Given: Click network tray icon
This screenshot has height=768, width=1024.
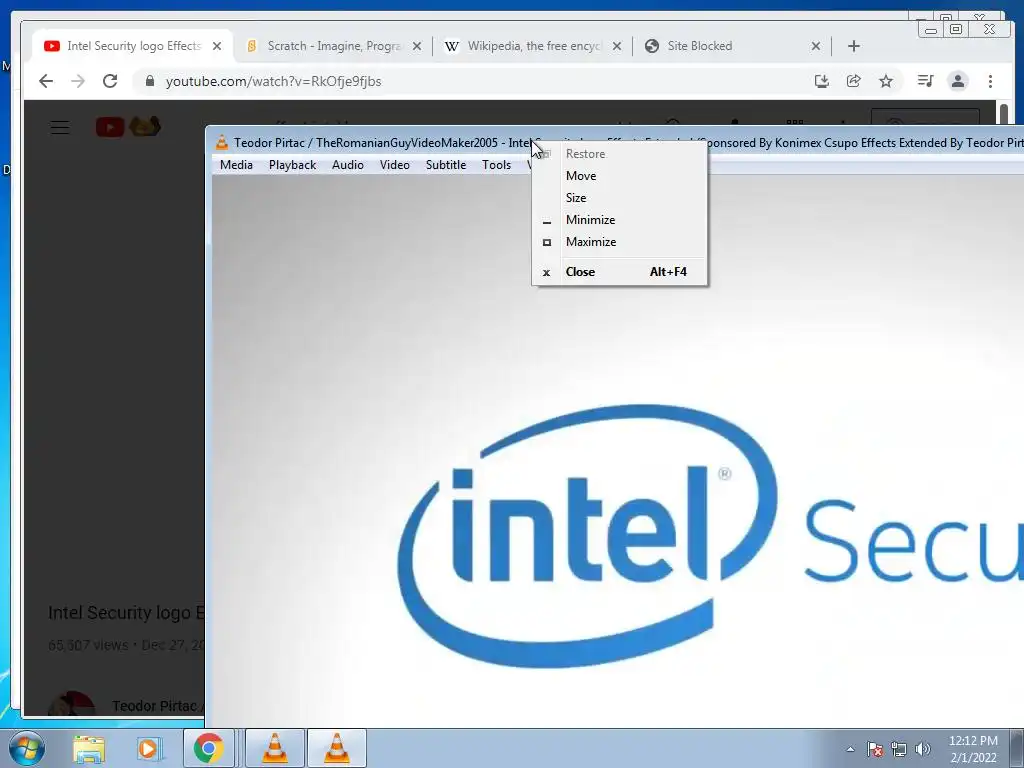Looking at the screenshot, I should [899, 749].
